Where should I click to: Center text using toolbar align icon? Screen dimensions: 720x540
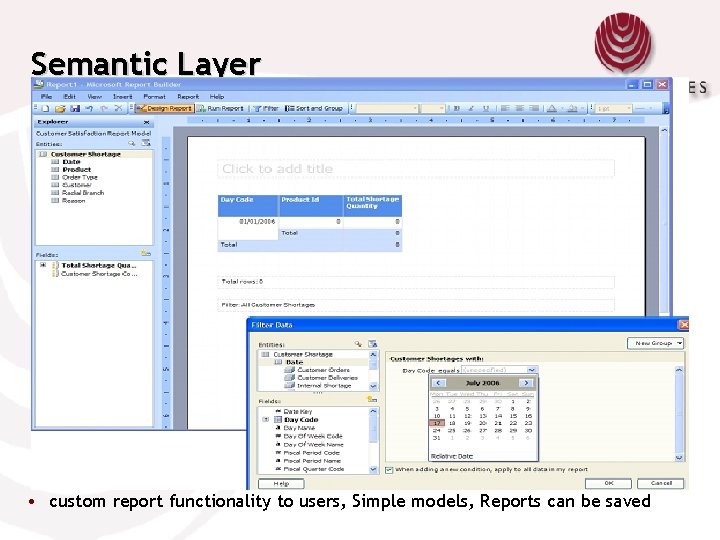(x=519, y=109)
